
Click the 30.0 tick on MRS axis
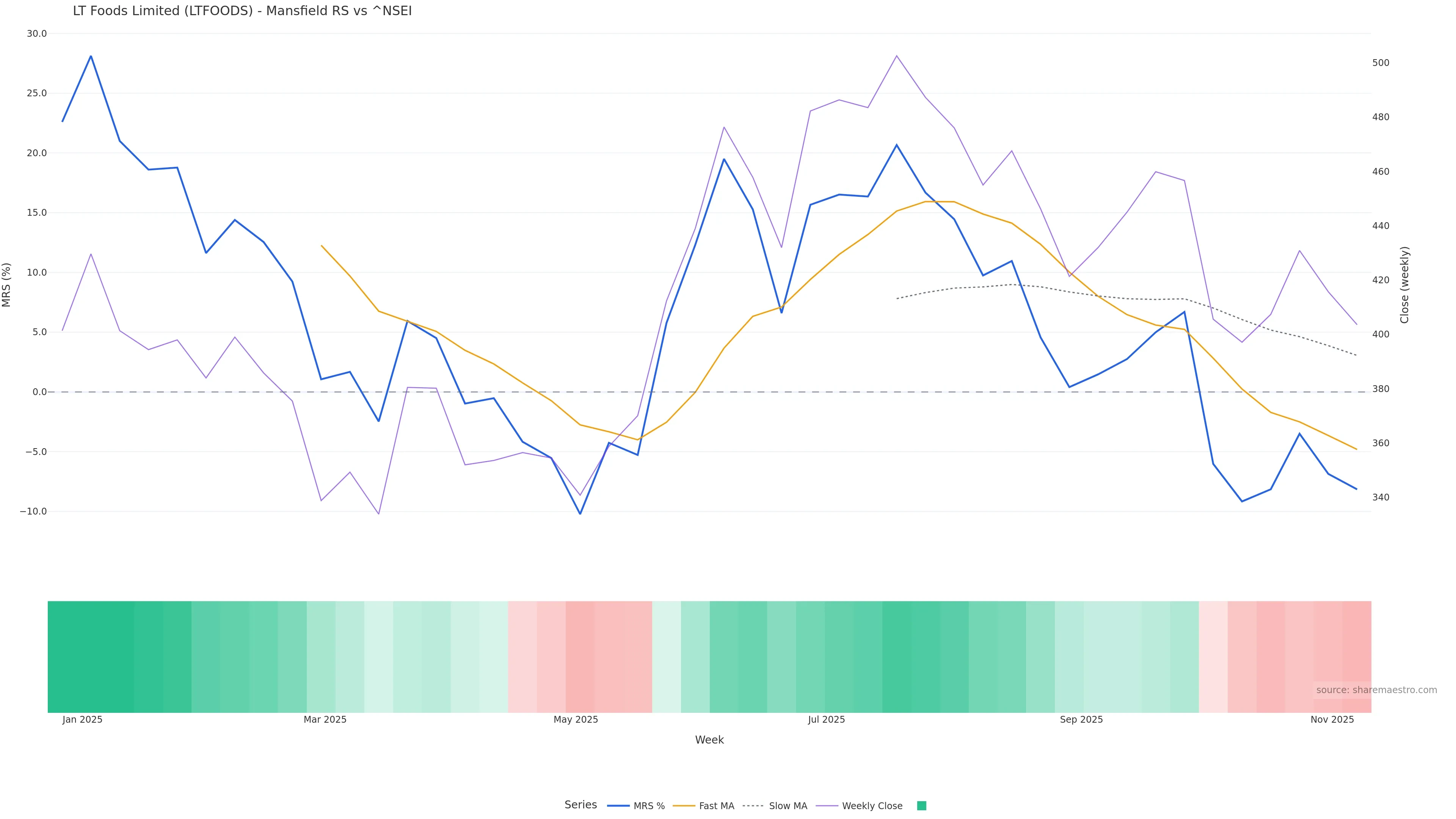pyautogui.click(x=37, y=34)
